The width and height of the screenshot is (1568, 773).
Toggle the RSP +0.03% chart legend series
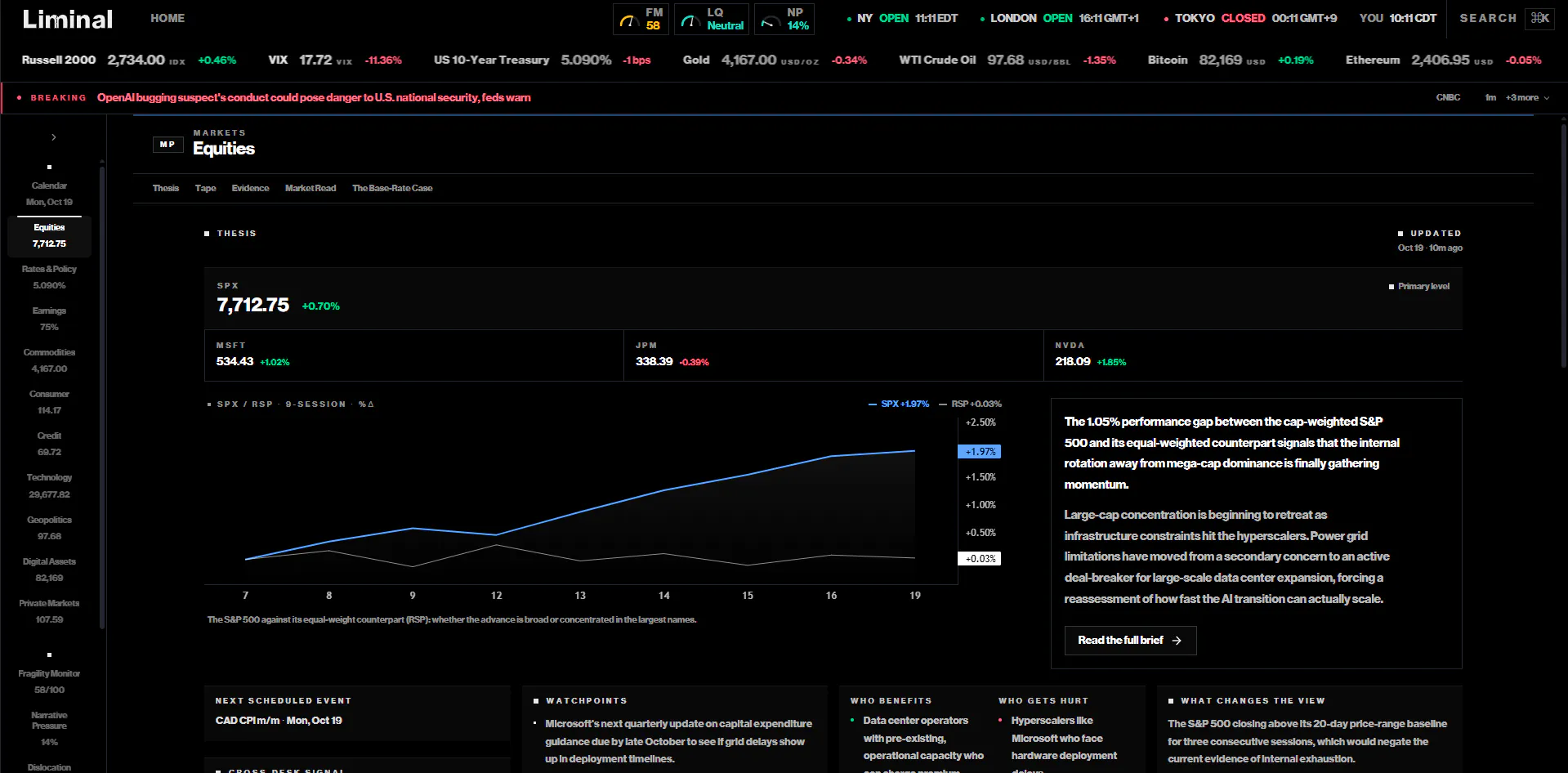pyautogui.click(x=970, y=404)
